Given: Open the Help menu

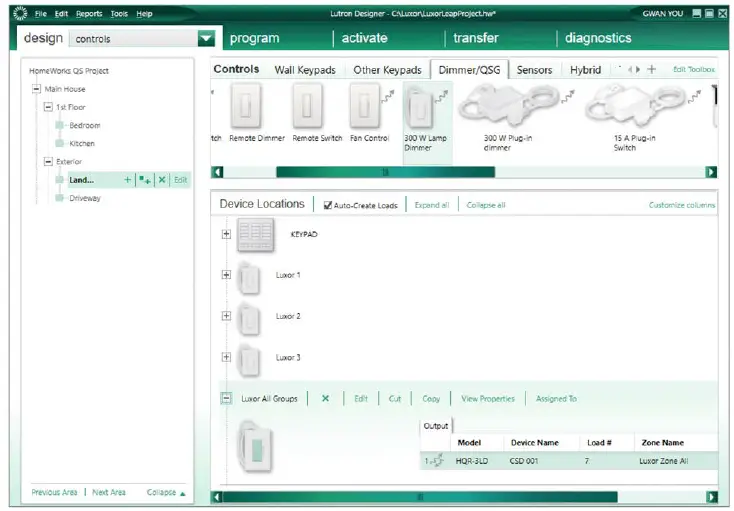Looking at the screenshot, I should [x=144, y=14].
